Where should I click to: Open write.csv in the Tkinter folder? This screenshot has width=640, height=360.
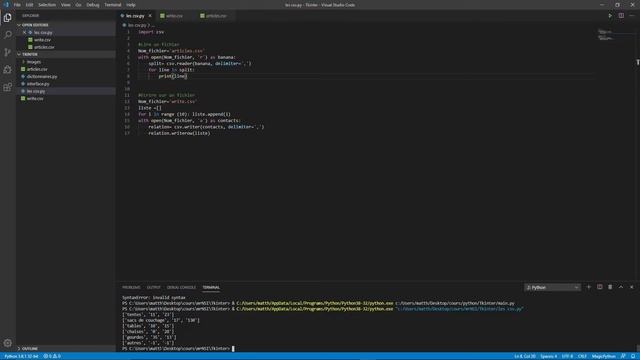point(35,98)
